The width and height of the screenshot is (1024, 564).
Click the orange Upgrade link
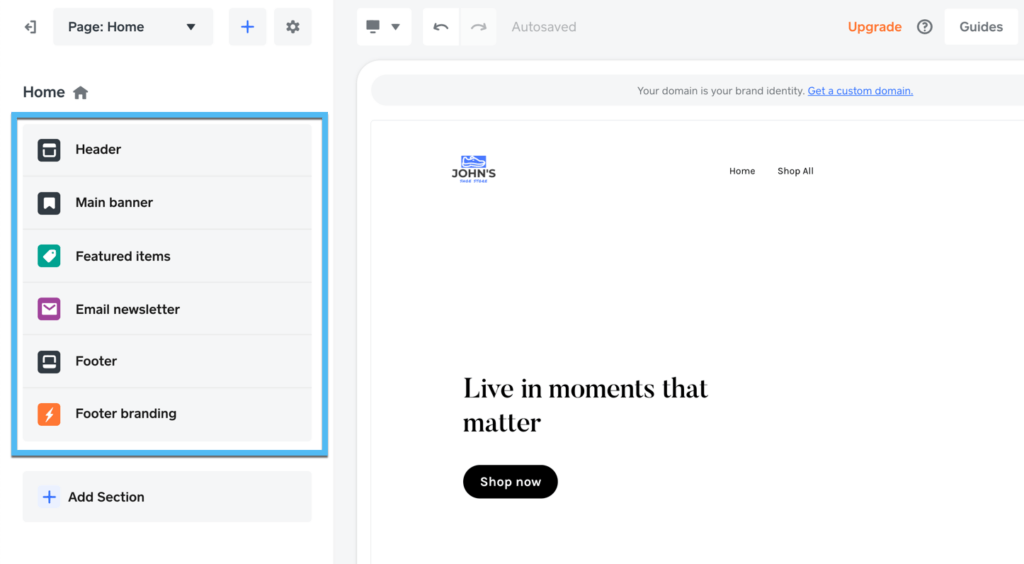[874, 27]
